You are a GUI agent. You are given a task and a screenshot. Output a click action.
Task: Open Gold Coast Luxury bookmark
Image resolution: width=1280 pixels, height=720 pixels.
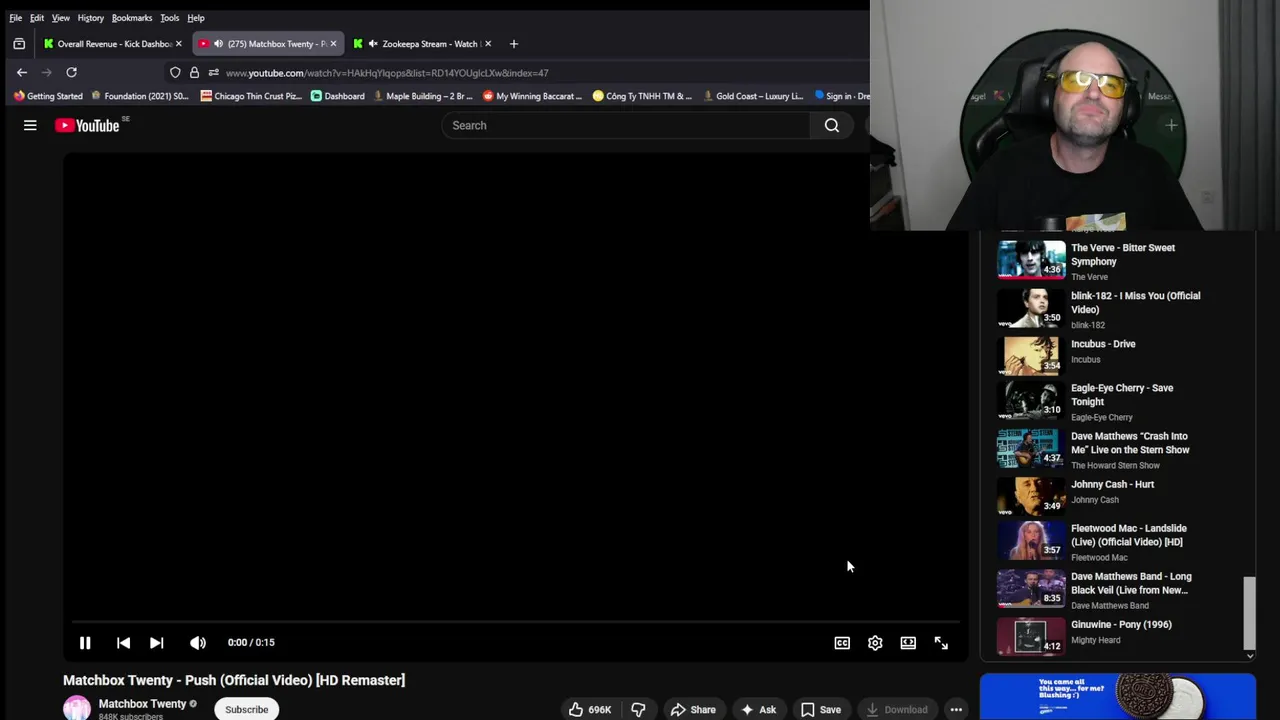pos(753,96)
